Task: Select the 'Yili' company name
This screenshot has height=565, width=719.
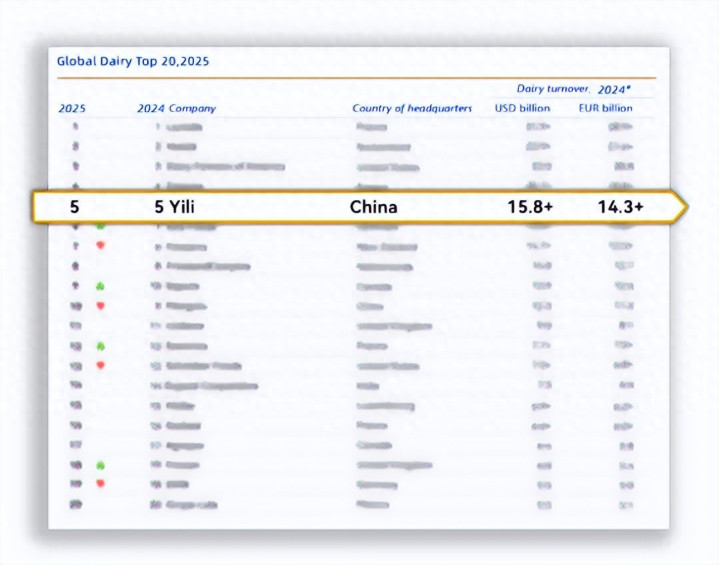Action: click(x=182, y=207)
